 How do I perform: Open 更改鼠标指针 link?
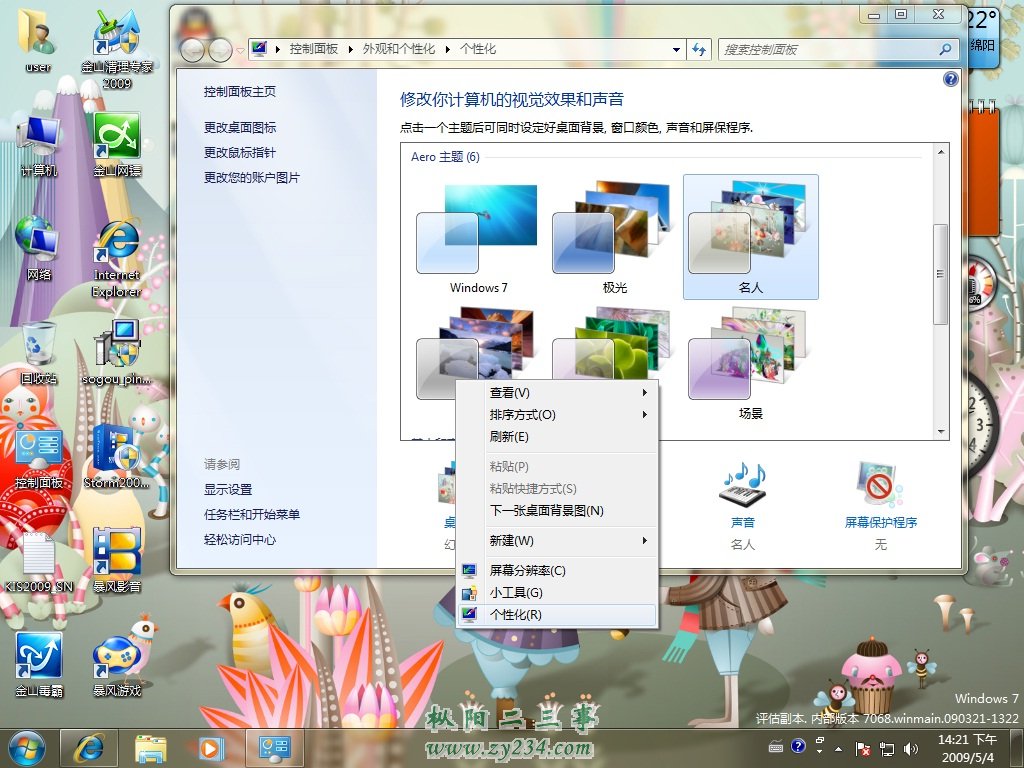tap(240, 152)
